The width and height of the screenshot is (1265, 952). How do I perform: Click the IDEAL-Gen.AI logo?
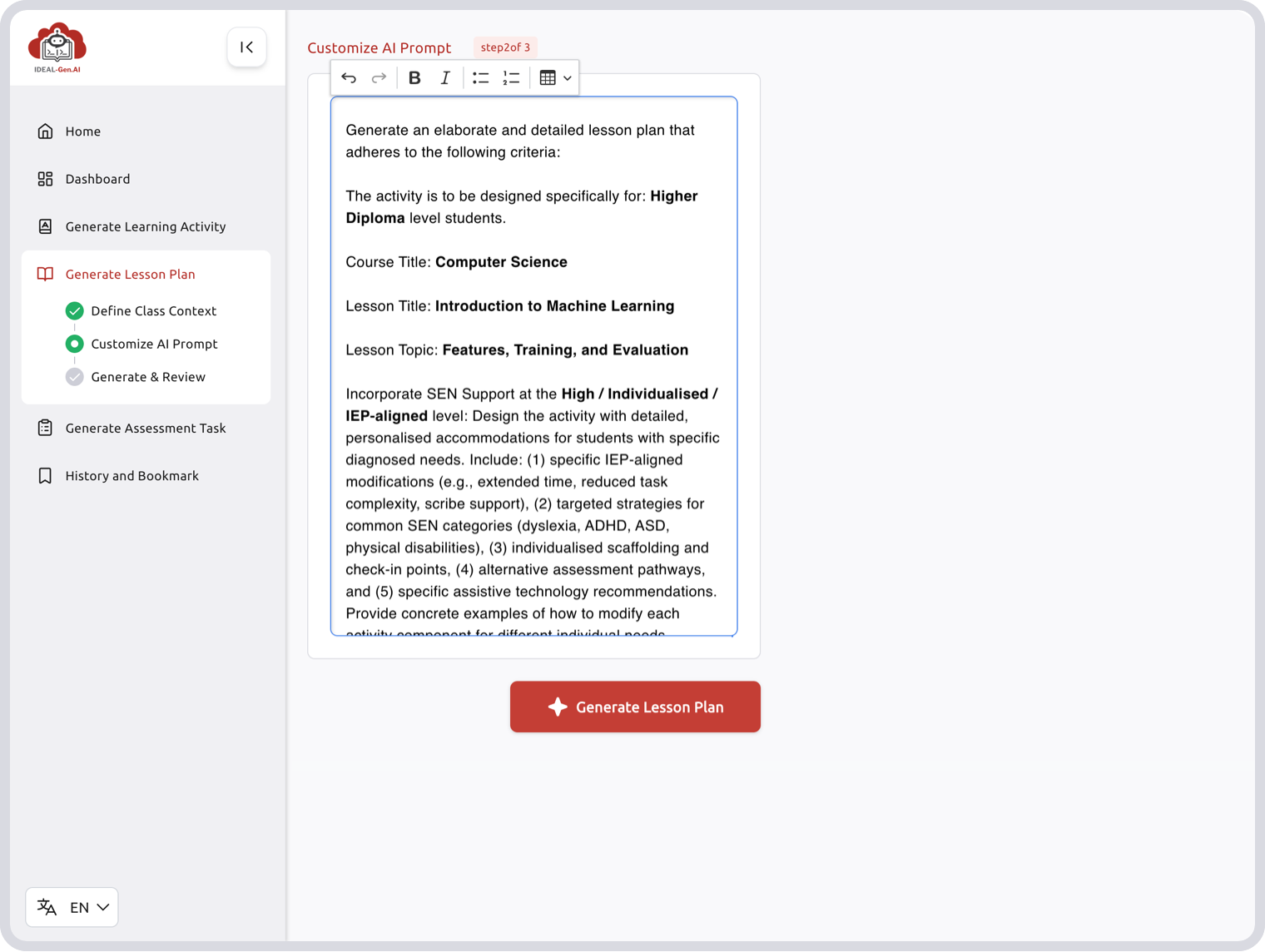coord(57,47)
